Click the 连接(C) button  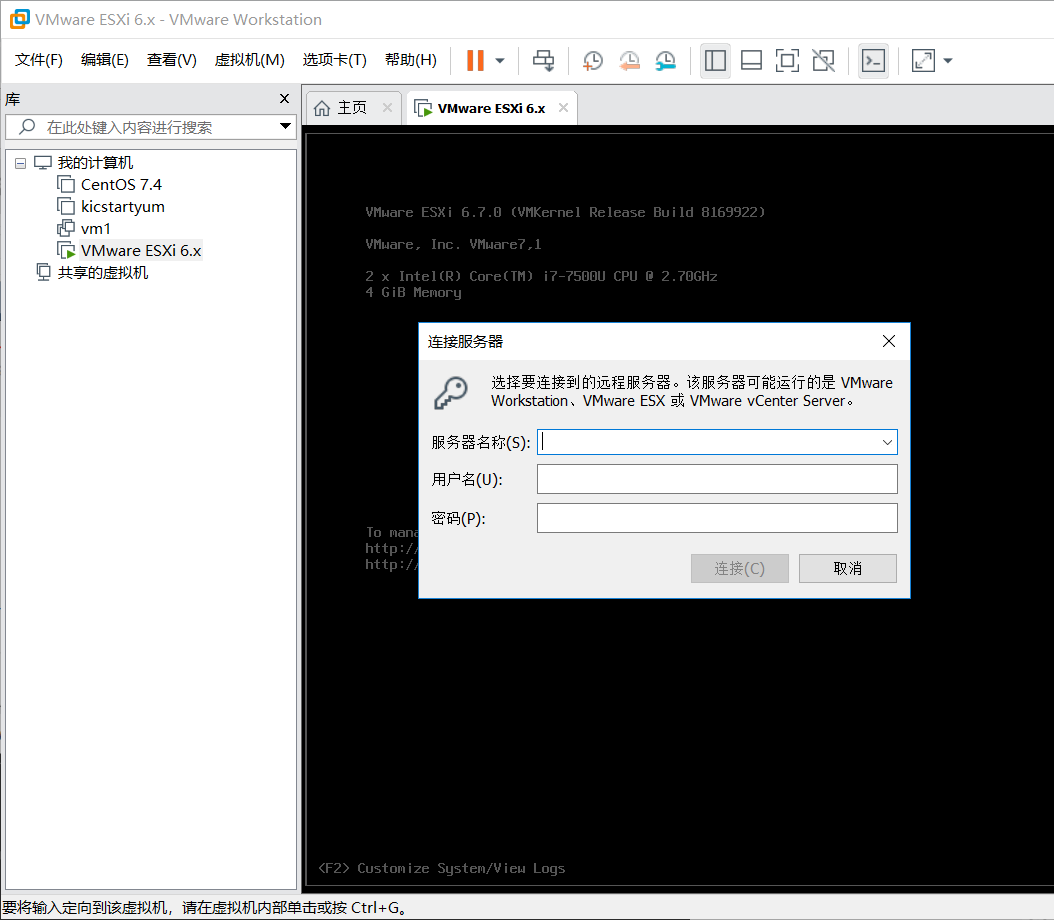click(739, 569)
